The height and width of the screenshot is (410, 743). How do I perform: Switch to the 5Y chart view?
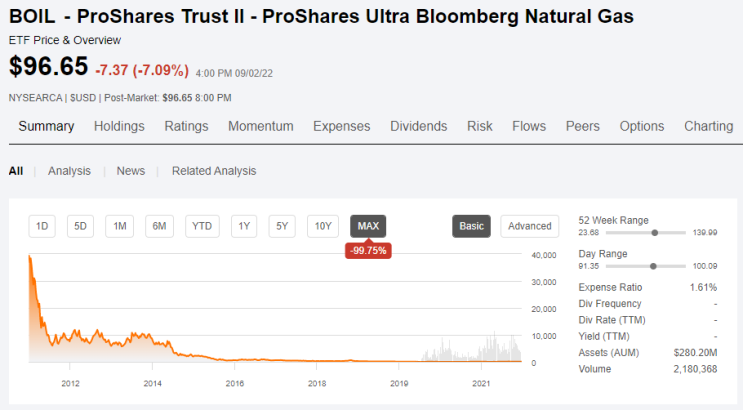(282, 226)
